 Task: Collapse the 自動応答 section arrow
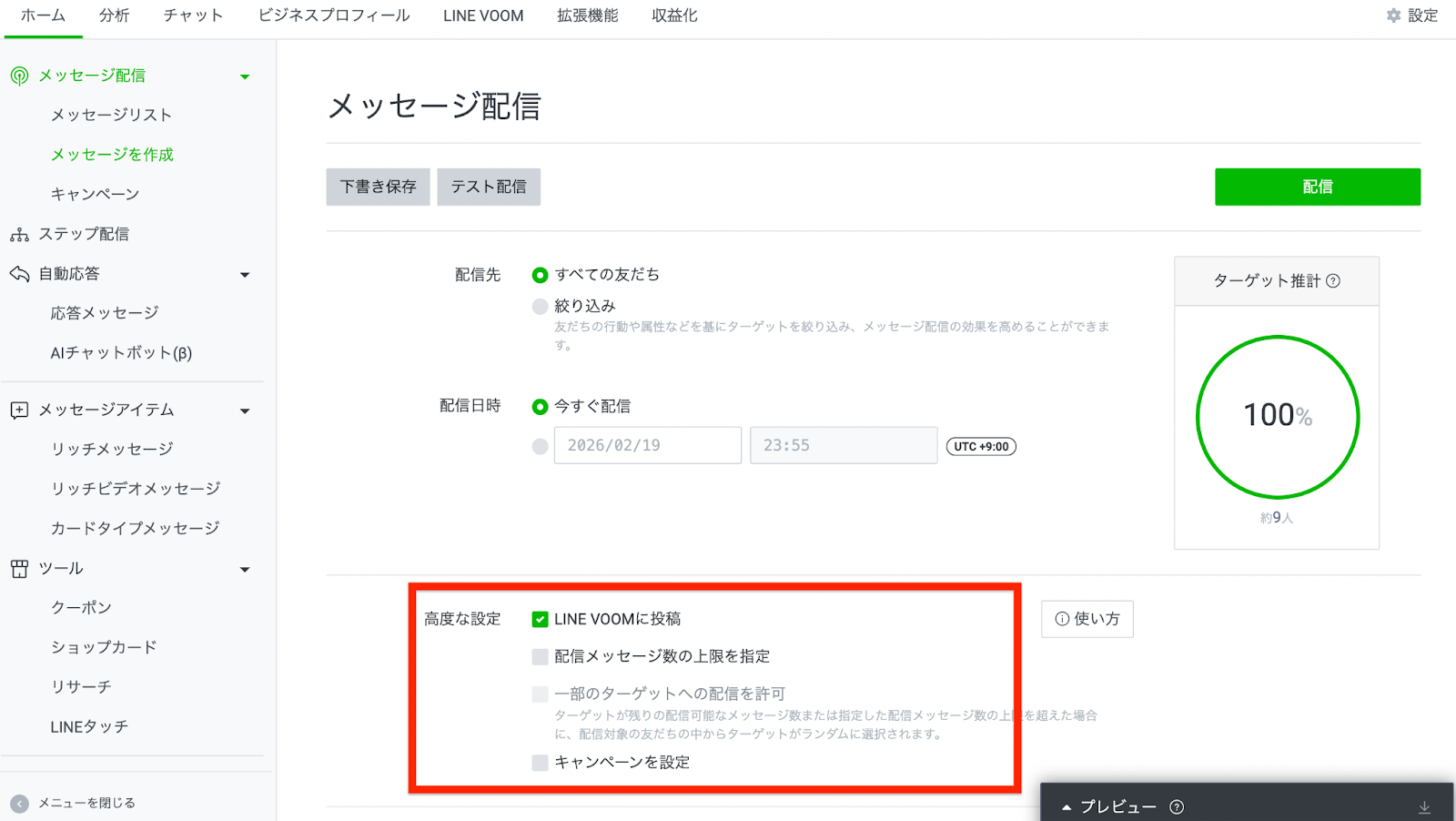click(245, 275)
